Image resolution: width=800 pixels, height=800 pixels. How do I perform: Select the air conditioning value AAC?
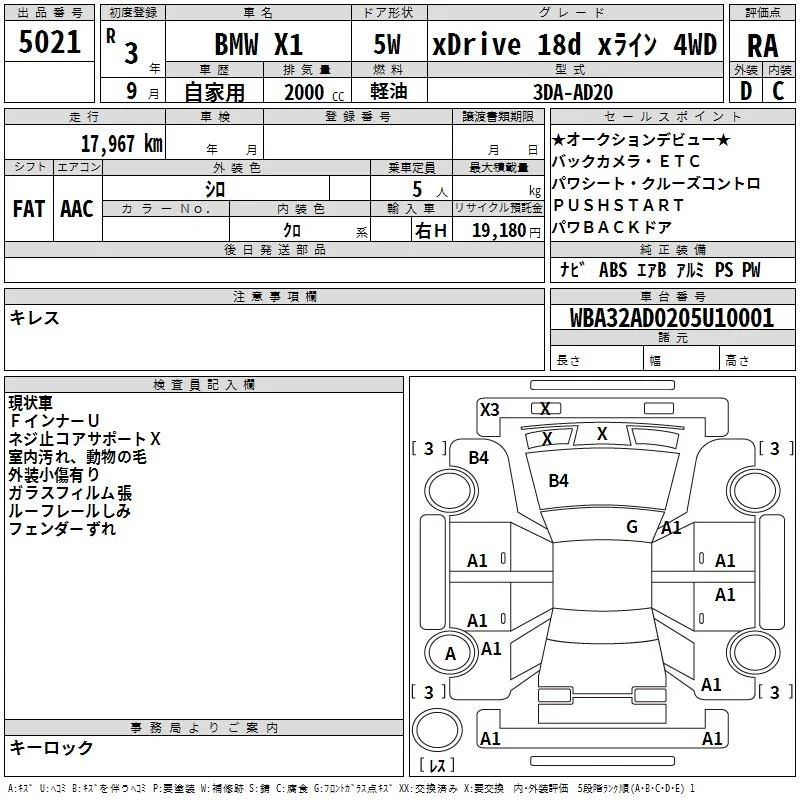click(x=77, y=209)
